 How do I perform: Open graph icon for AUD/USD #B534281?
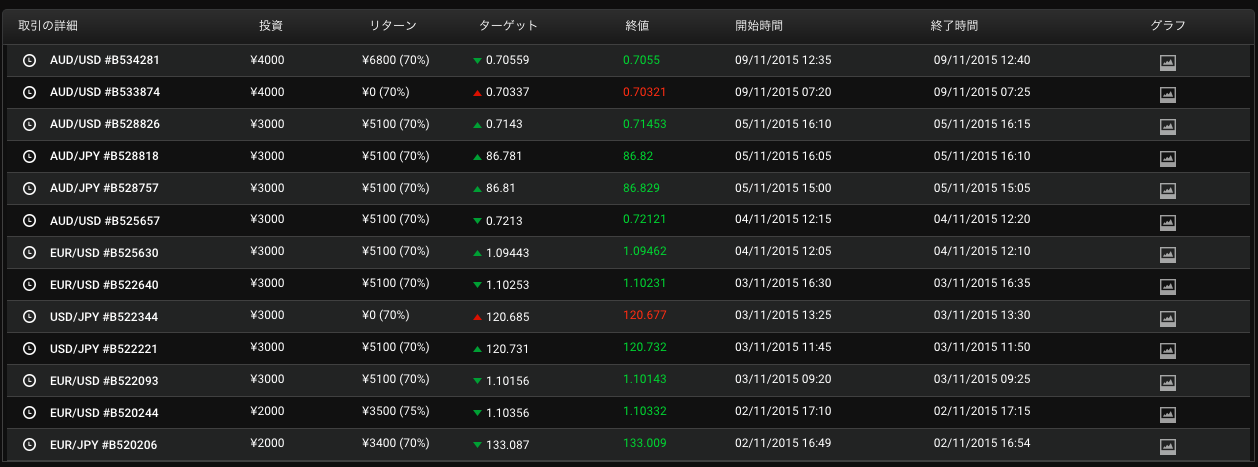pos(1167,62)
